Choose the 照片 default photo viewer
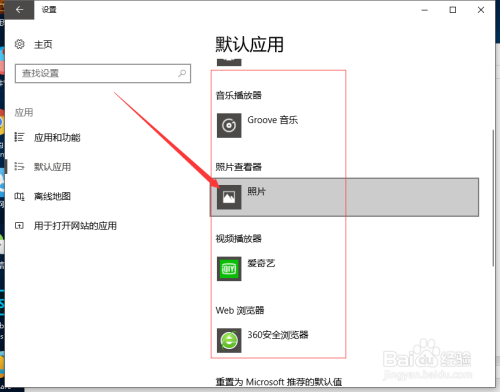 344,197
